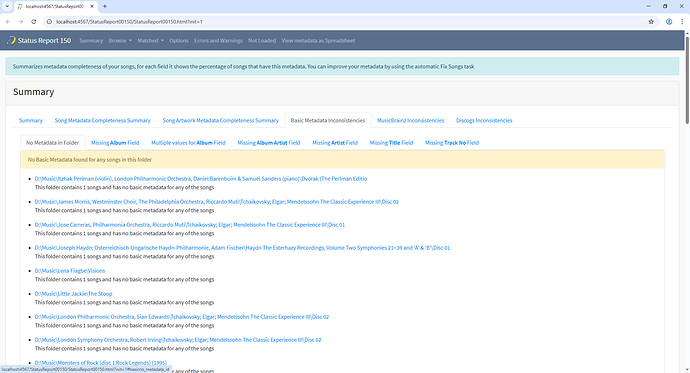Screen dimensions: 690x373
Task: Select the Missing Track No Field tab
Action: [452, 143]
